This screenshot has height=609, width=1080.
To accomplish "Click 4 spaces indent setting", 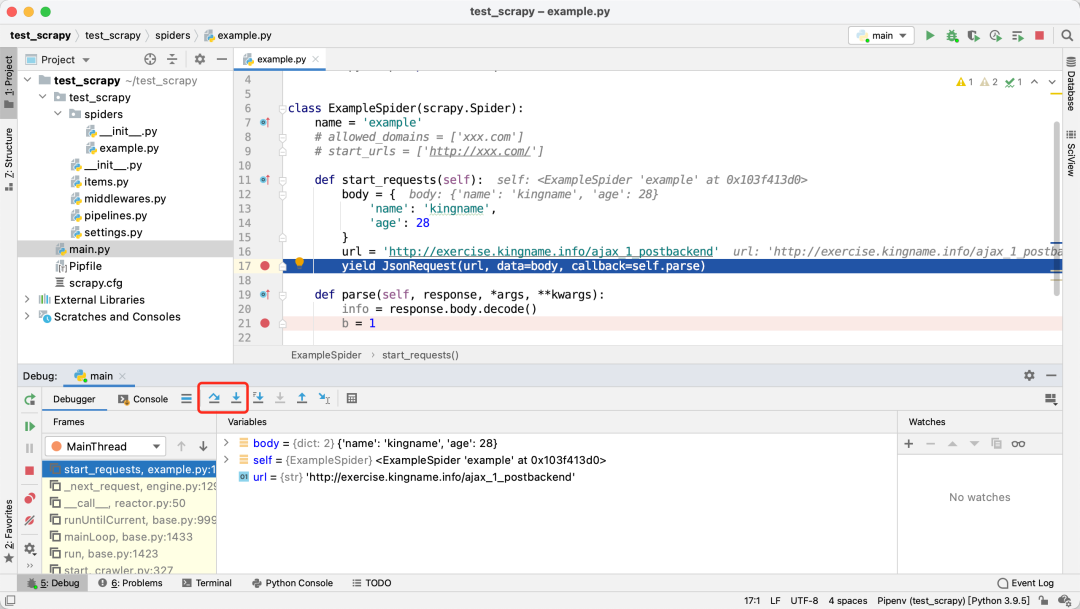I will tap(847, 601).
